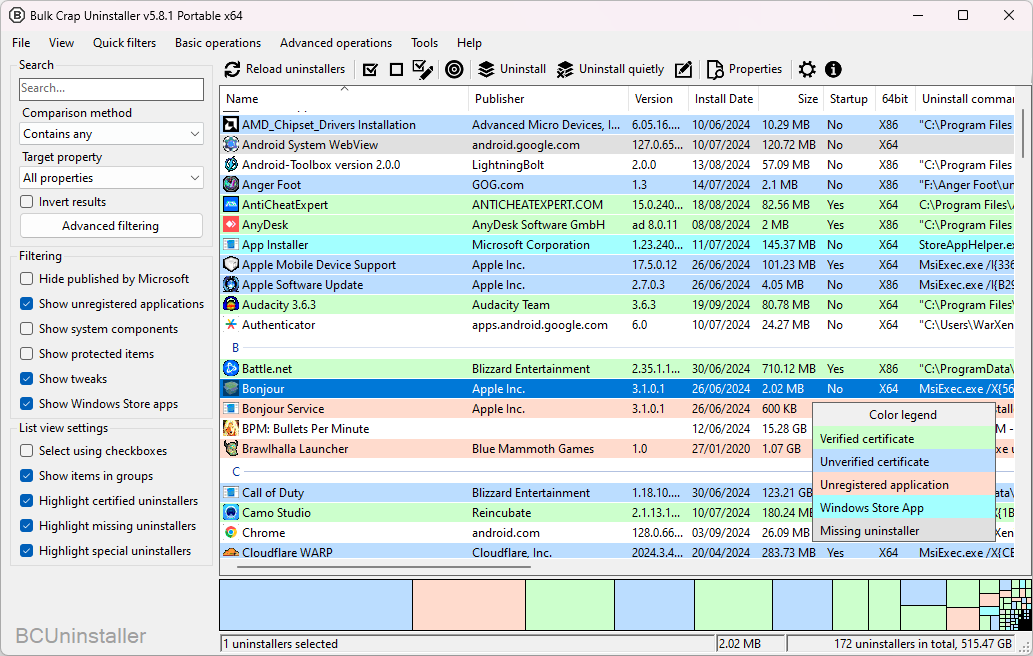Enable Hide published by Microsoft checkbox
Image resolution: width=1033 pixels, height=656 pixels.
27,279
